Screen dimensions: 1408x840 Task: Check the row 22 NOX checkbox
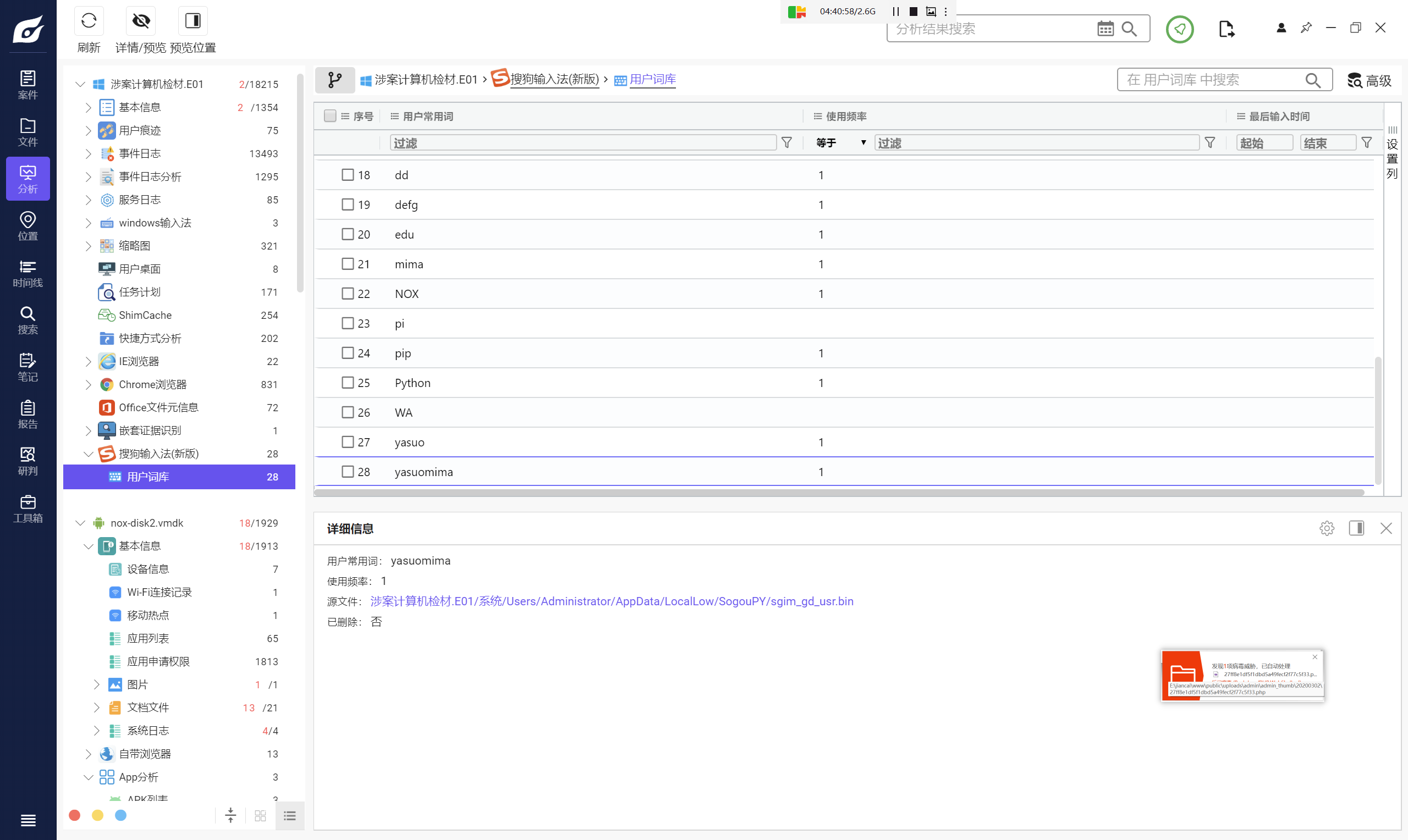click(348, 293)
